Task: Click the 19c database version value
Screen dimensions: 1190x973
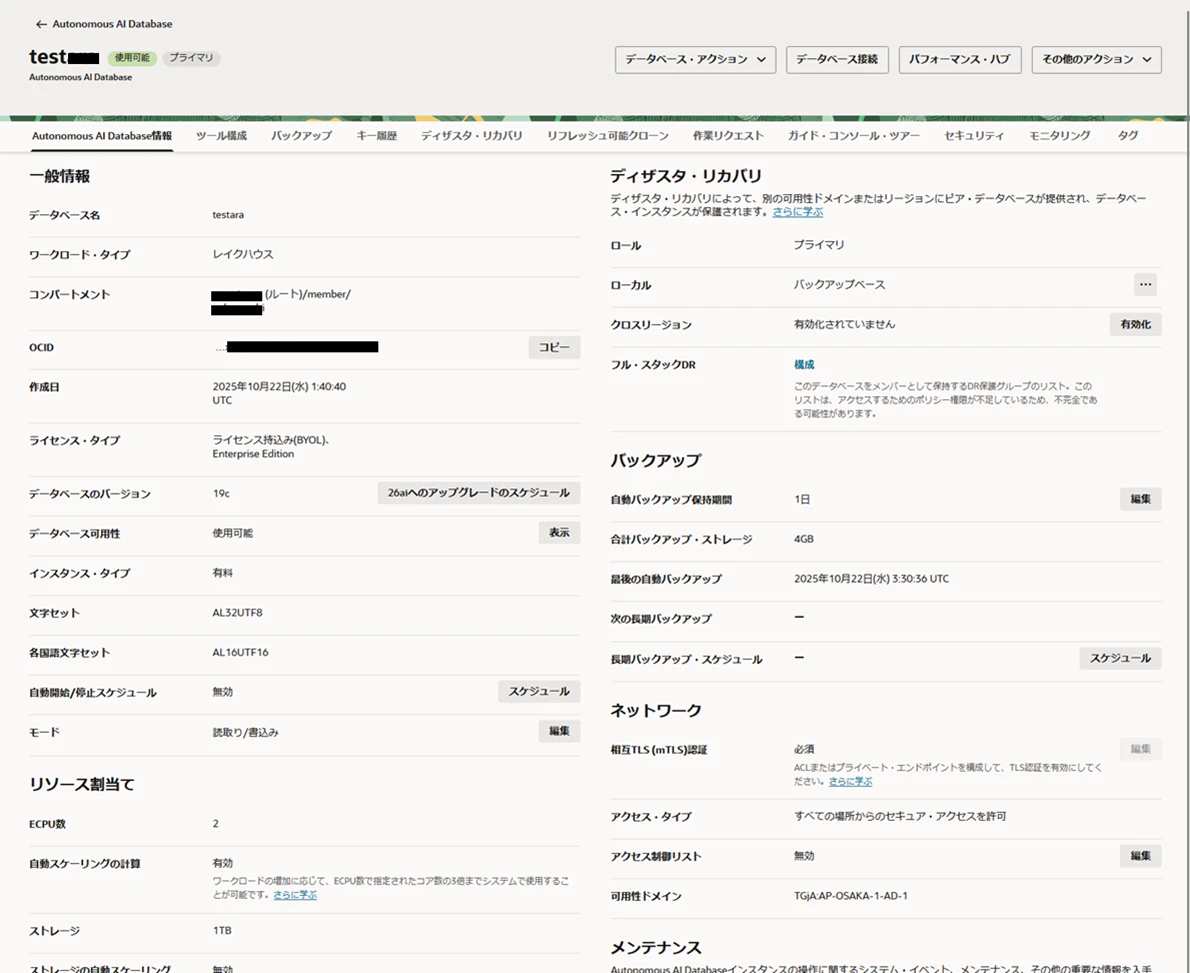Action: pyautogui.click(x=221, y=493)
